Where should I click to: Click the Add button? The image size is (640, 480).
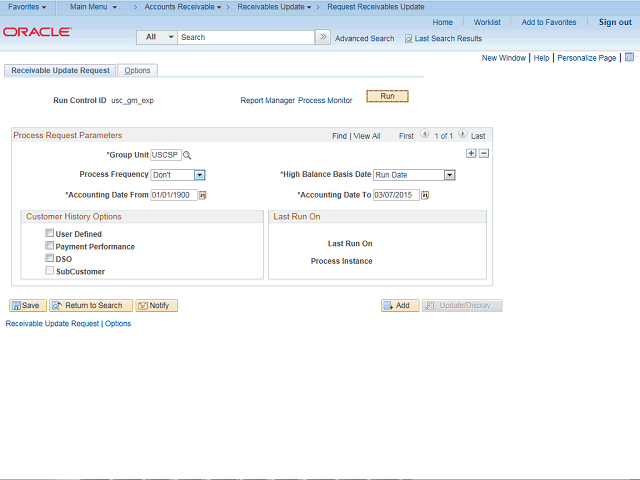coord(400,305)
